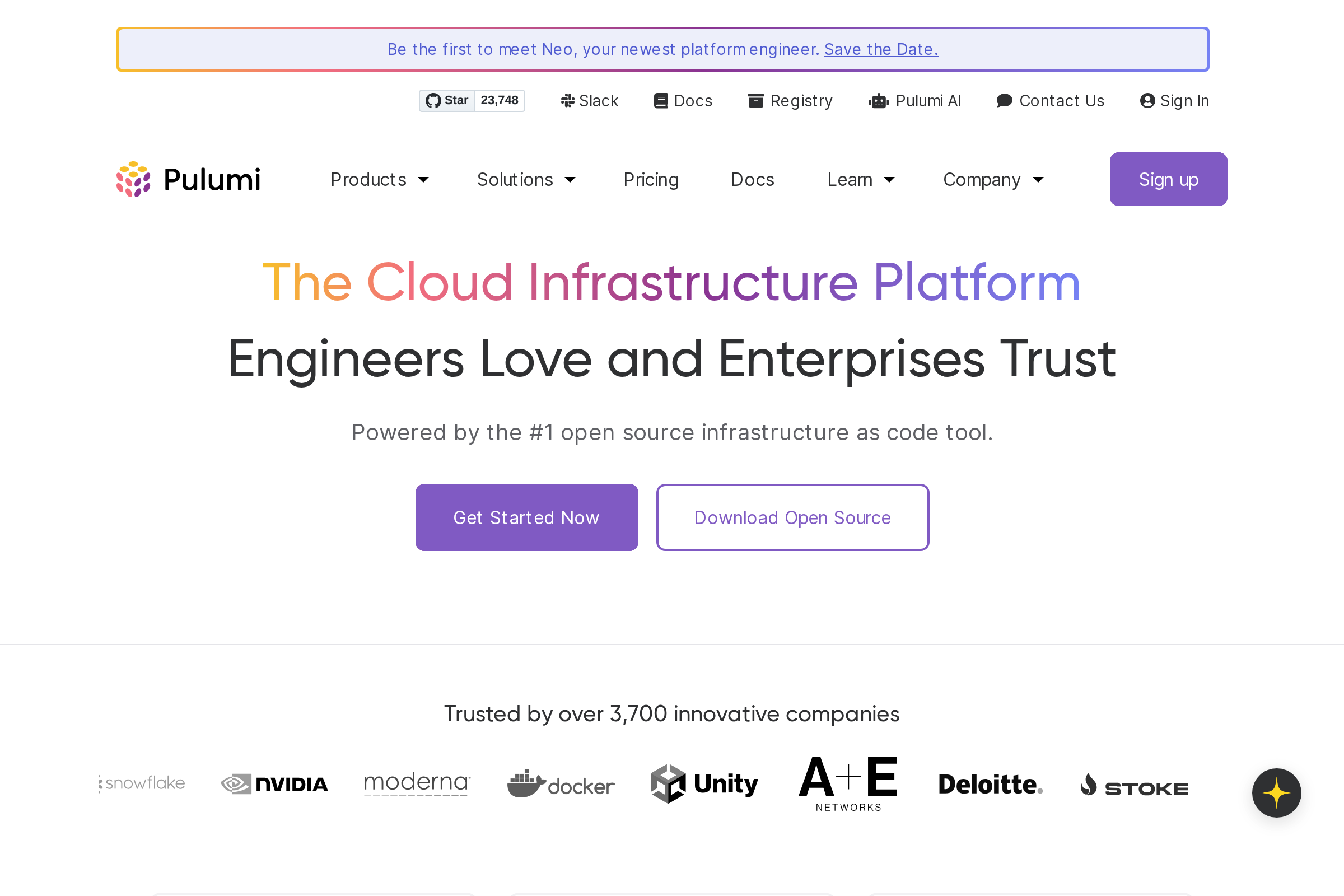The image size is (1344, 896).
Task: Click the Pulumi logo
Action: (x=189, y=179)
